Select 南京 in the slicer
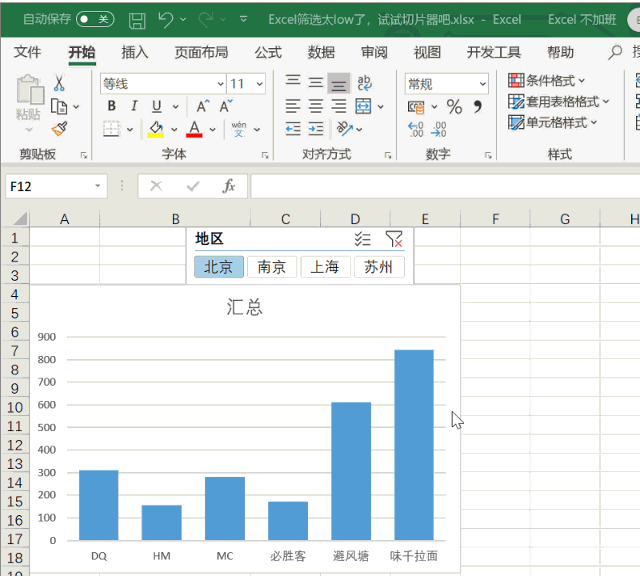The width and height of the screenshot is (640, 576). point(272,267)
